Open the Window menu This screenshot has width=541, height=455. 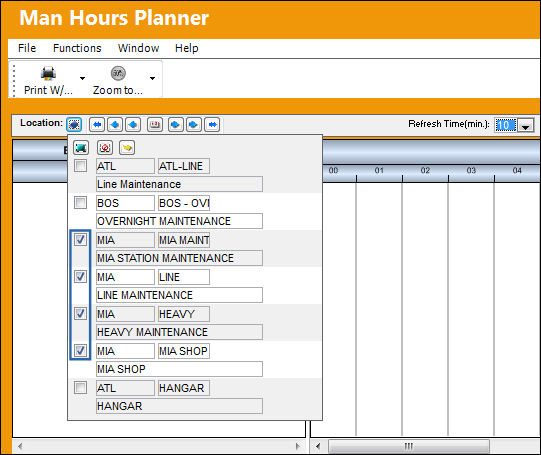click(x=138, y=48)
